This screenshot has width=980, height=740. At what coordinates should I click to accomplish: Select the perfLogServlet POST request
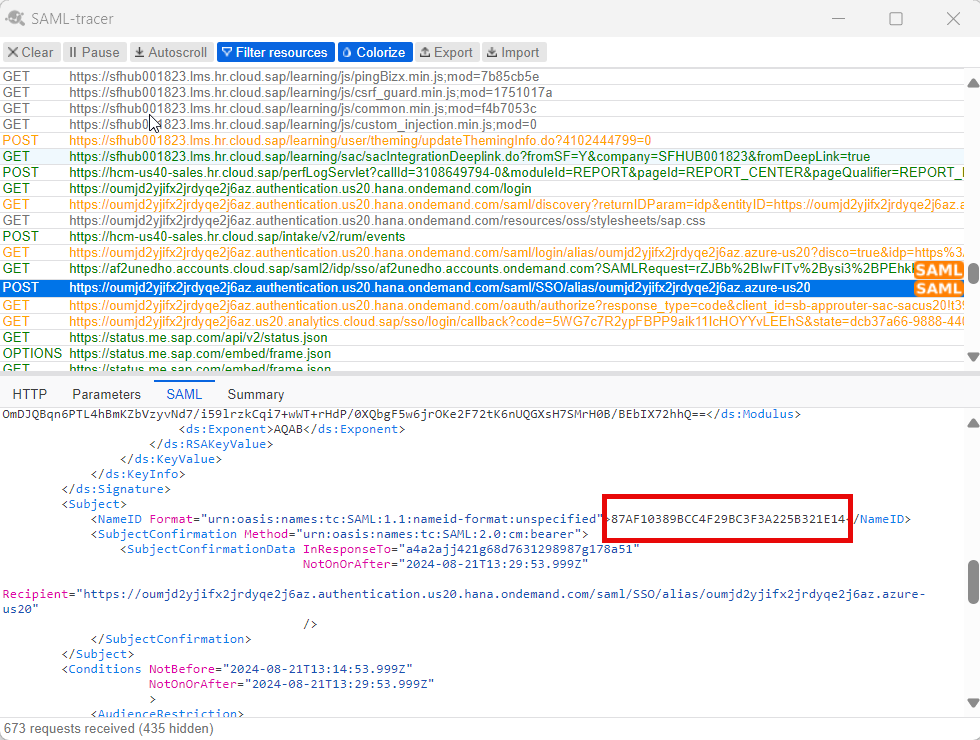pos(481,172)
